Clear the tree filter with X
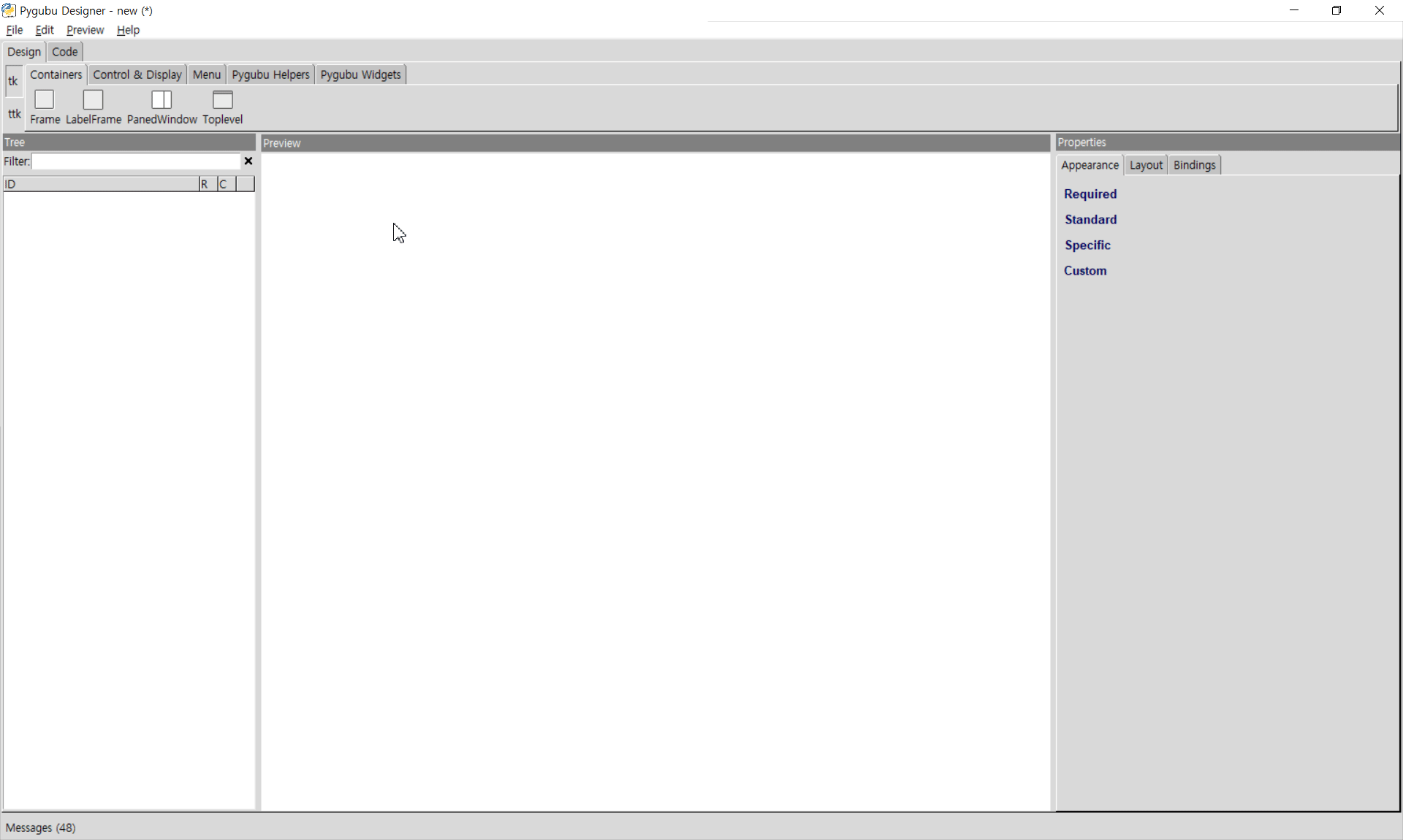The width and height of the screenshot is (1403, 840). [248, 161]
